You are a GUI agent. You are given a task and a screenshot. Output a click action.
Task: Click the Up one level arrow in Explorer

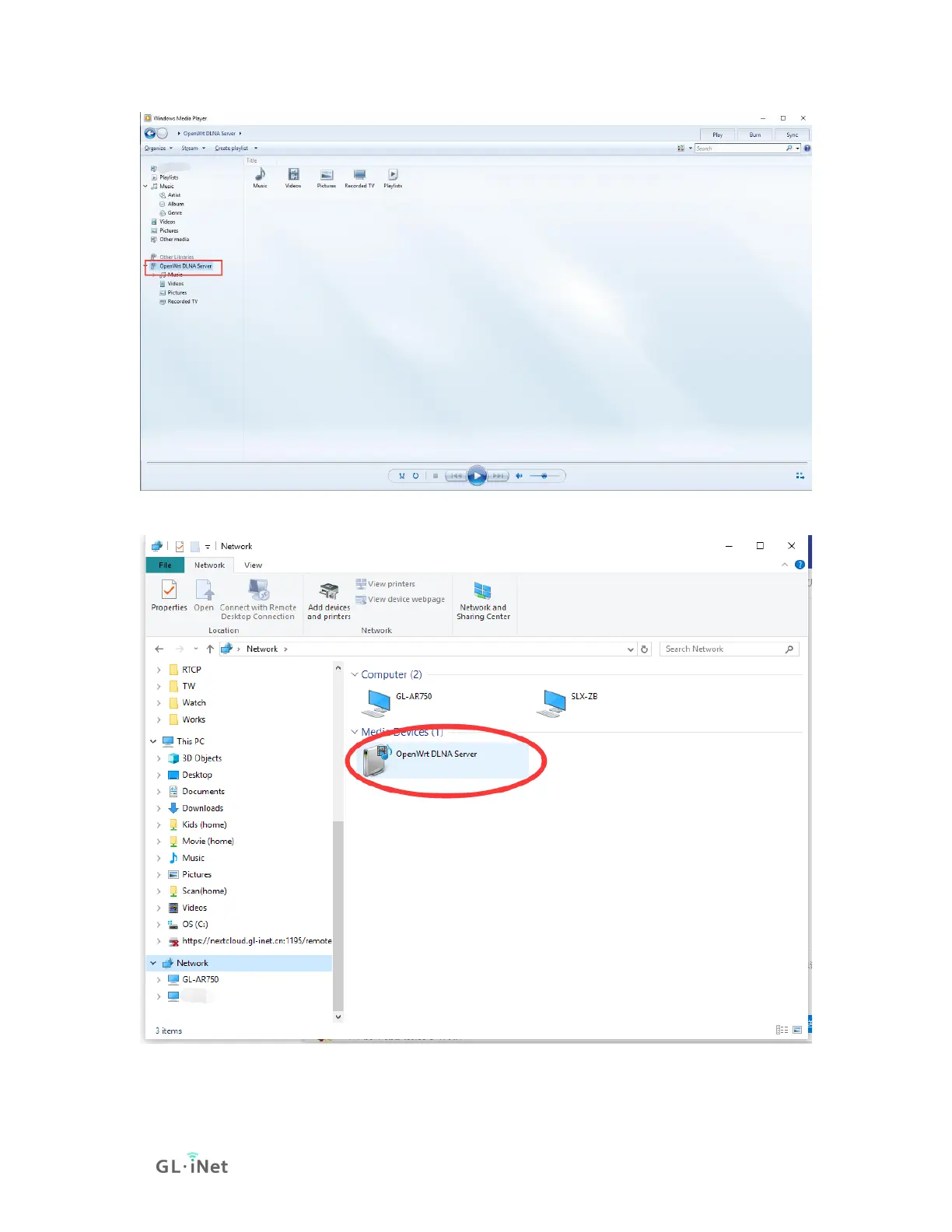point(210,649)
